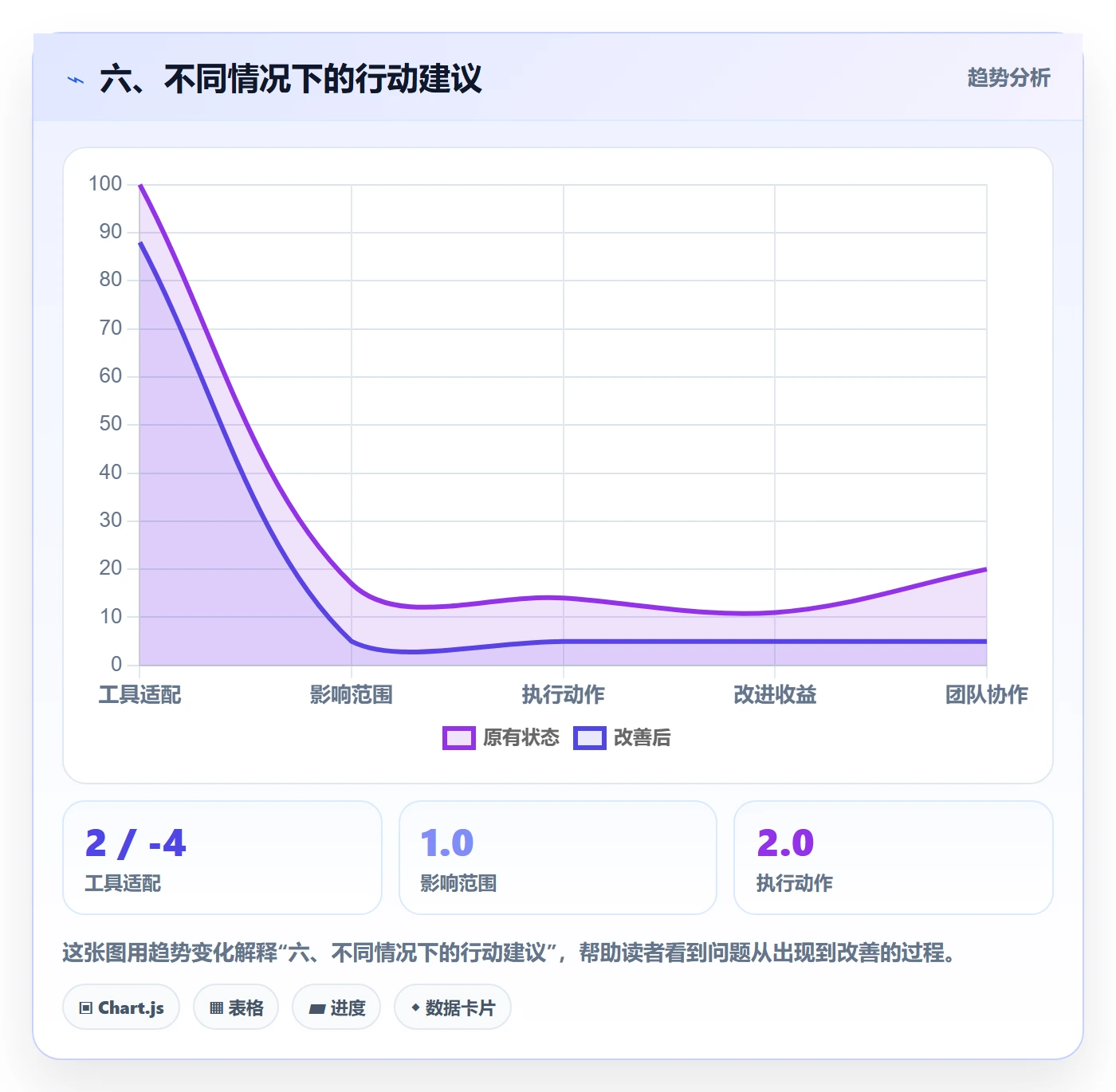Hide the 改善后 series via legend label

pyautogui.click(x=642, y=738)
